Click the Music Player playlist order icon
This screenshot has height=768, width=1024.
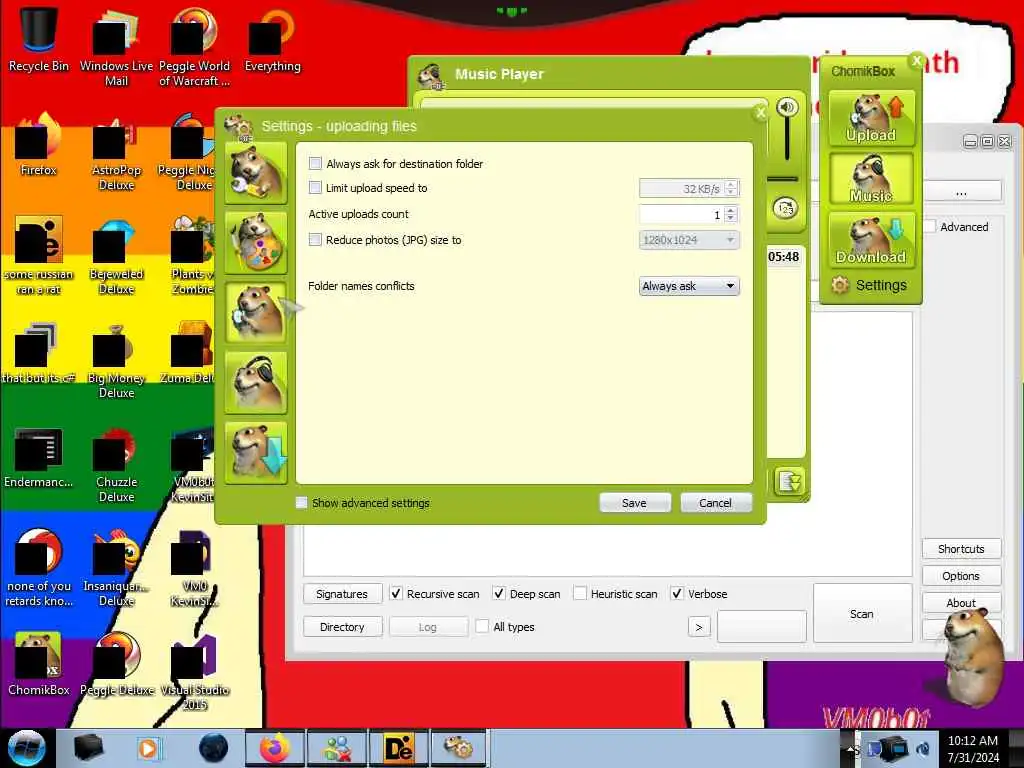[786, 208]
